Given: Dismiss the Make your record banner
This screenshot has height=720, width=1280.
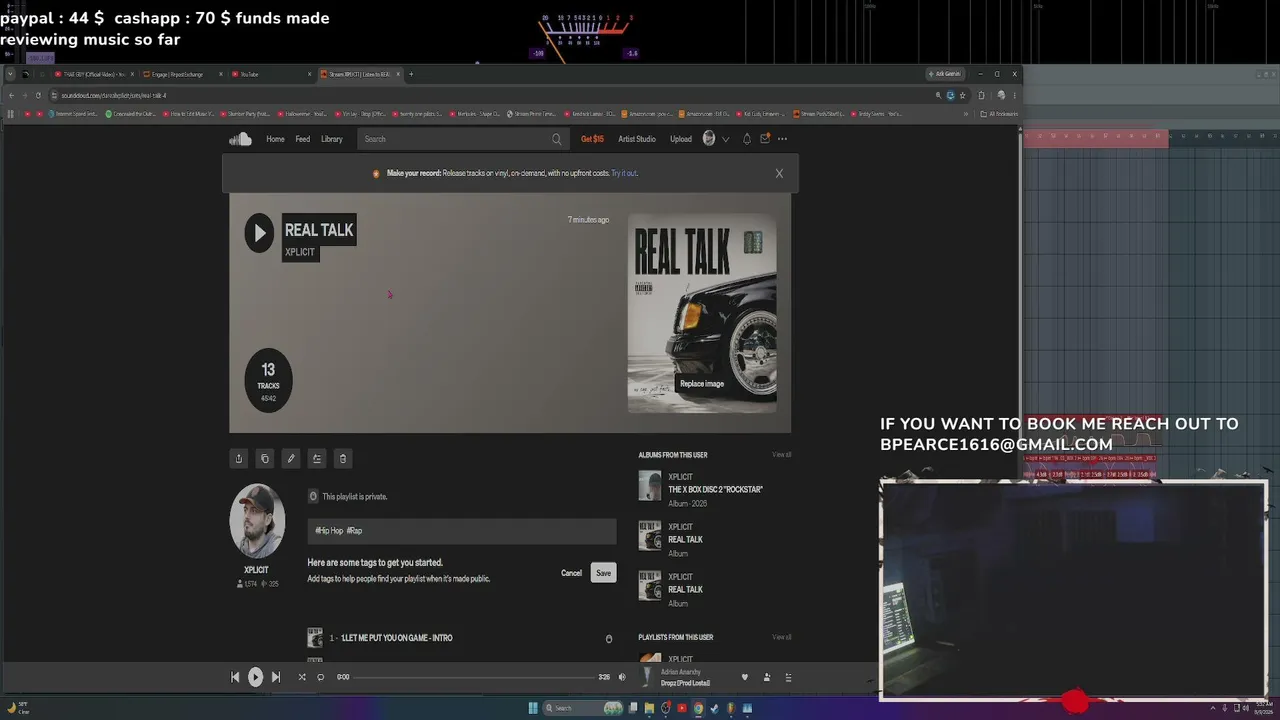Looking at the screenshot, I should (x=779, y=173).
